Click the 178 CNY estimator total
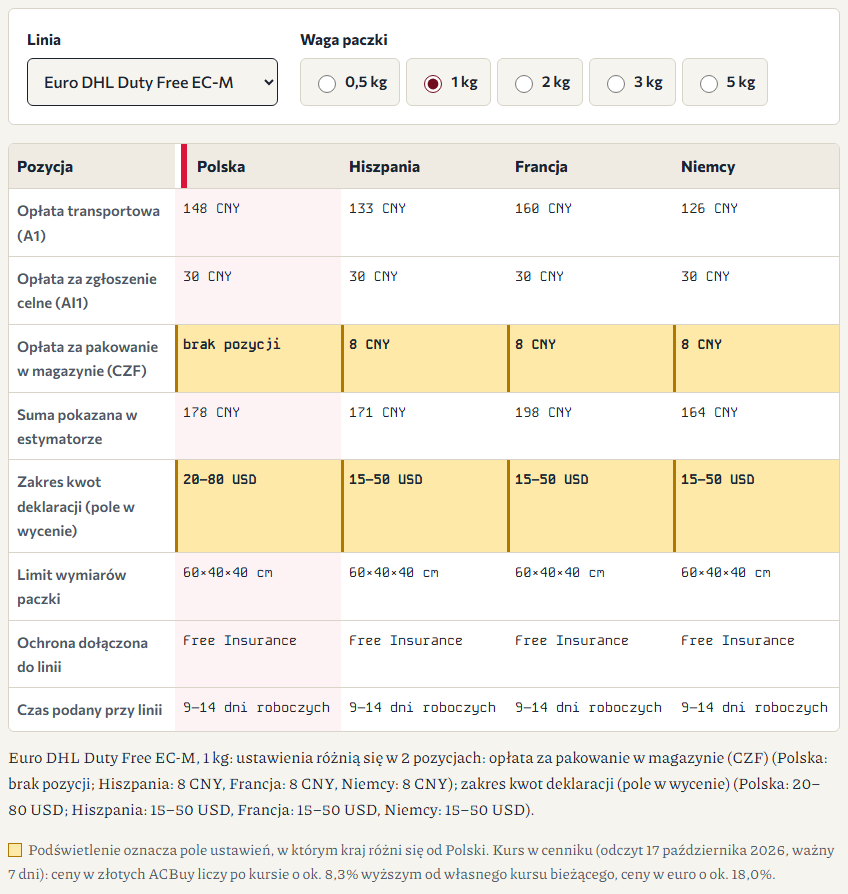This screenshot has width=848, height=894. pyautogui.click(x=258, y=426)
